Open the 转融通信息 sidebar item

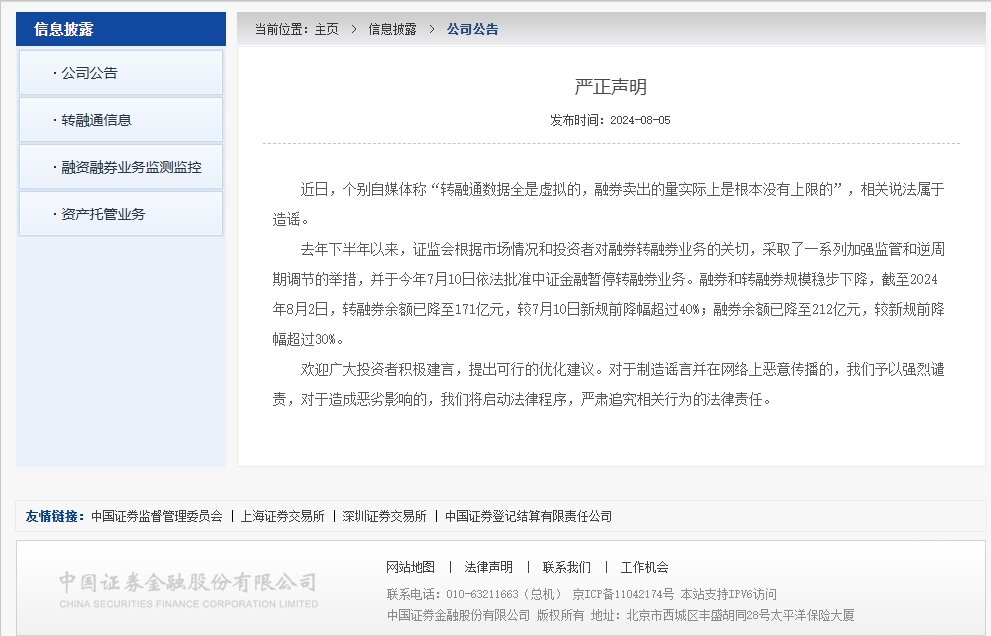pyautogui.click(x=121, y=120)
